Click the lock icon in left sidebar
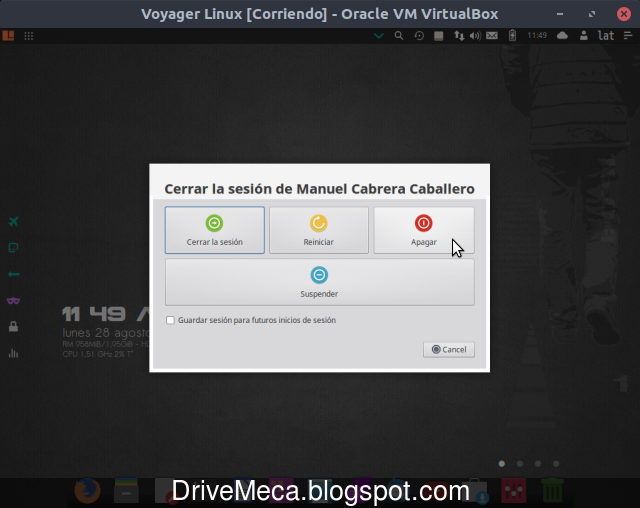 tap(13, 326)
